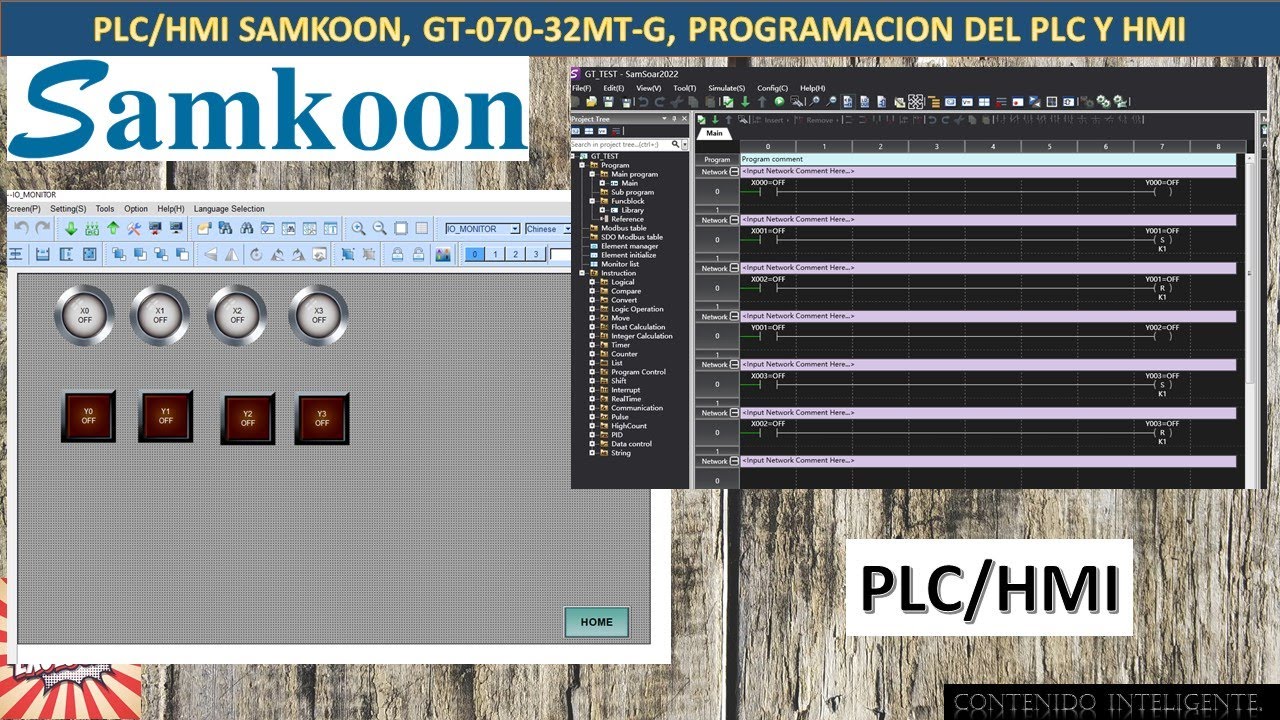This screenshot has width=1280, height=720.
Task: Open Setting(S) menu in HMI editor
Action: [x=68, y=209]
